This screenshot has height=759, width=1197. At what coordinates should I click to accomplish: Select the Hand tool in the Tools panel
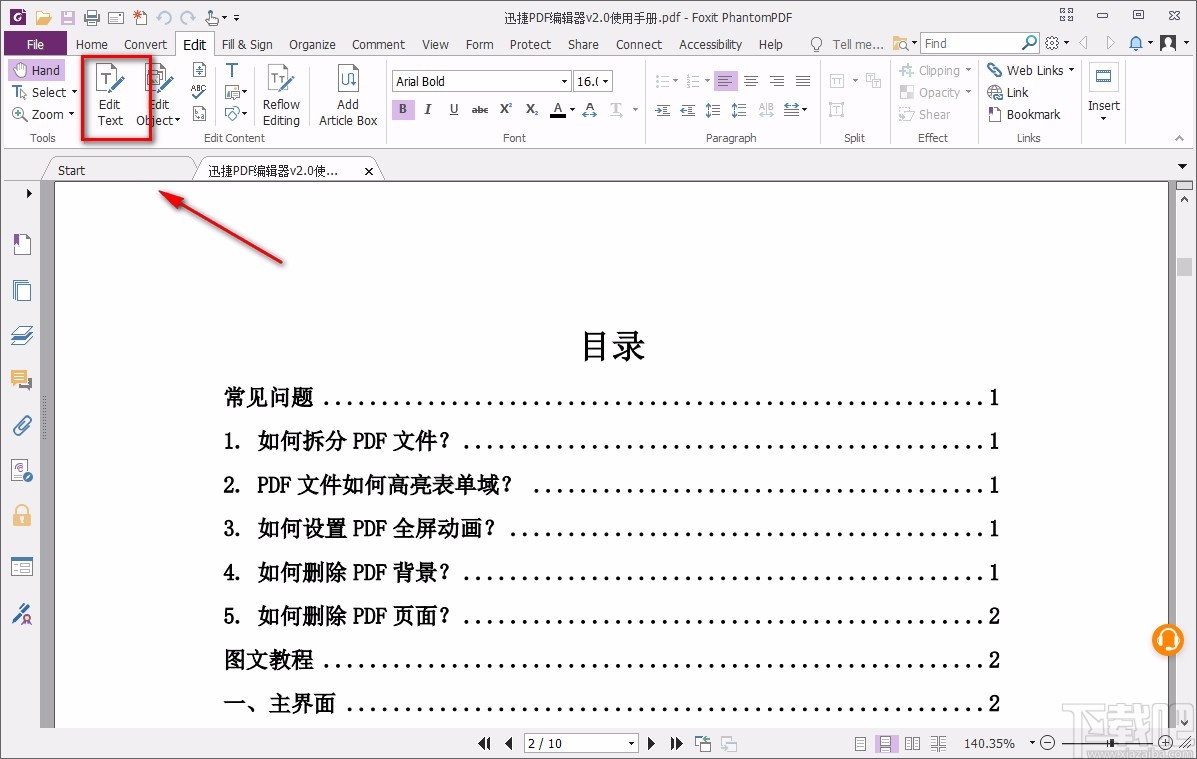tap(36, 69)
